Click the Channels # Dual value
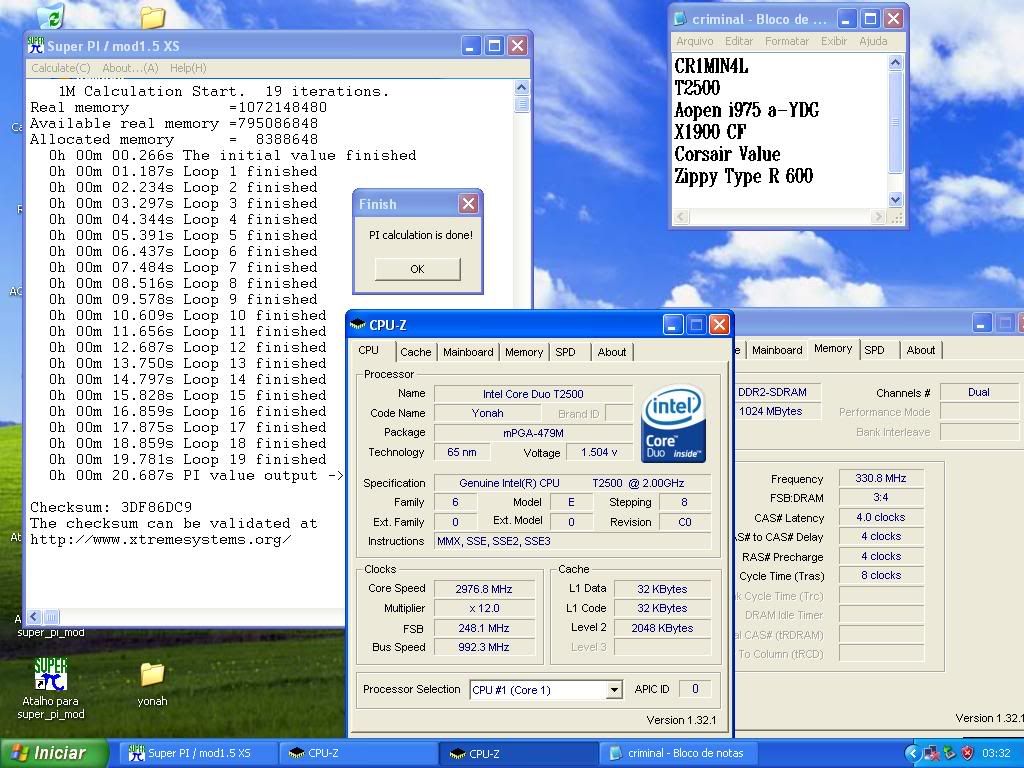Screen dimensions: 1024x768 [978, 392]
